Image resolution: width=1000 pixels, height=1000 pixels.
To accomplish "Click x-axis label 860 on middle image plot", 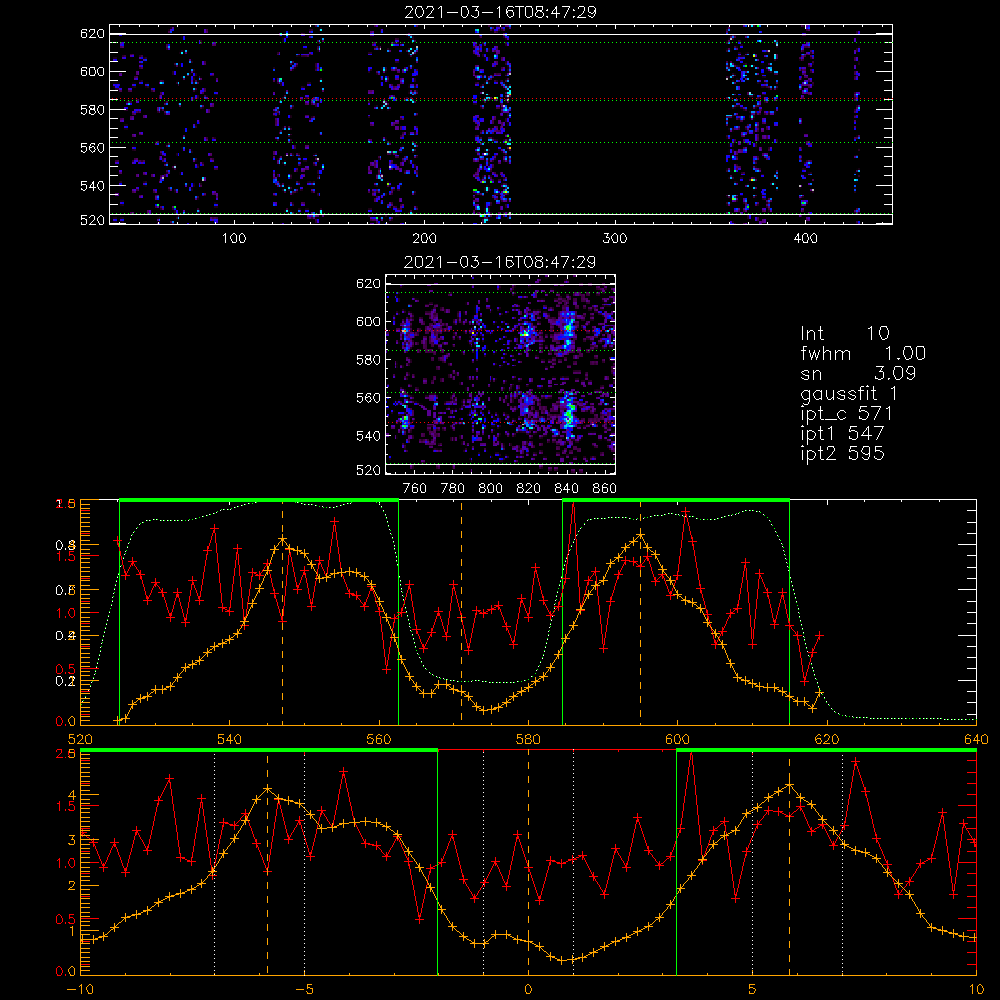I will (605, 489).
